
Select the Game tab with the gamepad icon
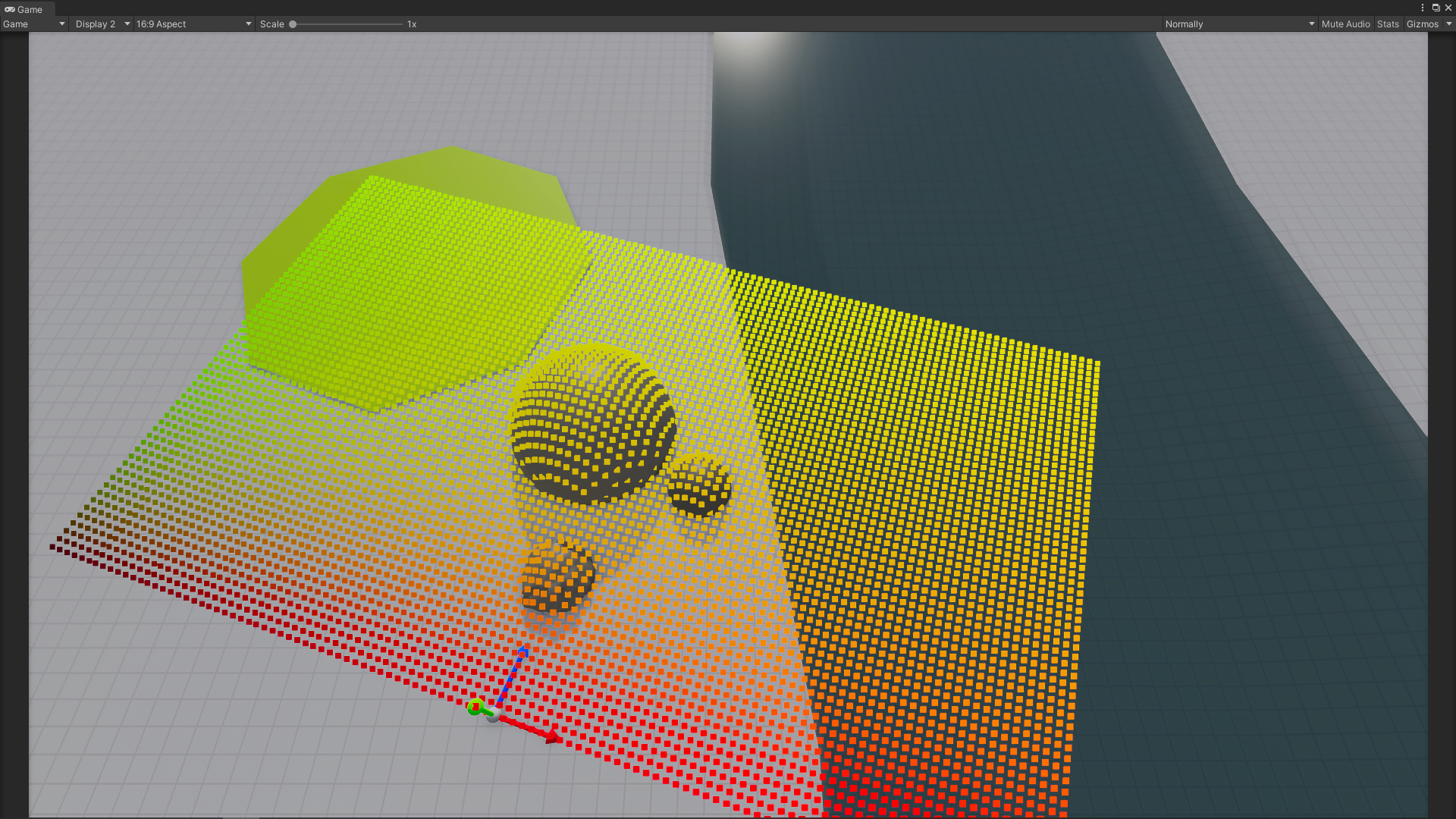click(24, 9)
